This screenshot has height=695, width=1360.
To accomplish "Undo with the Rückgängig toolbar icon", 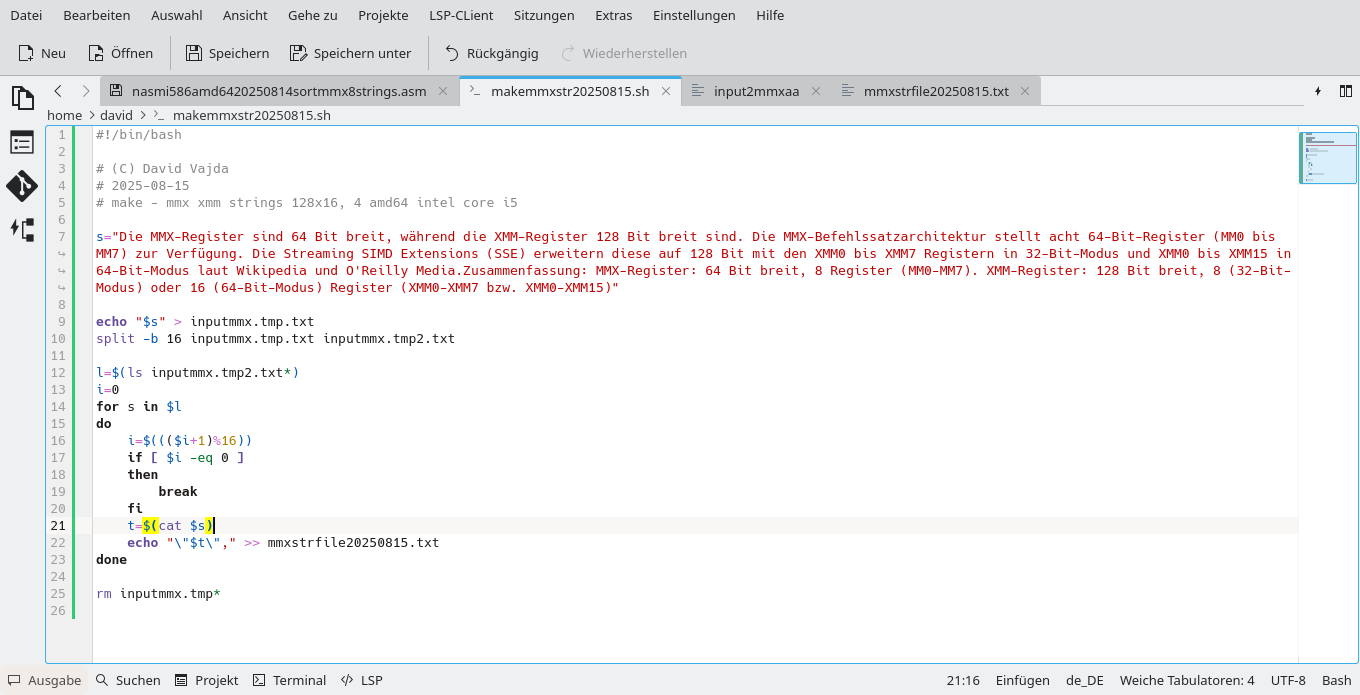I will click(x=451, y=53).
